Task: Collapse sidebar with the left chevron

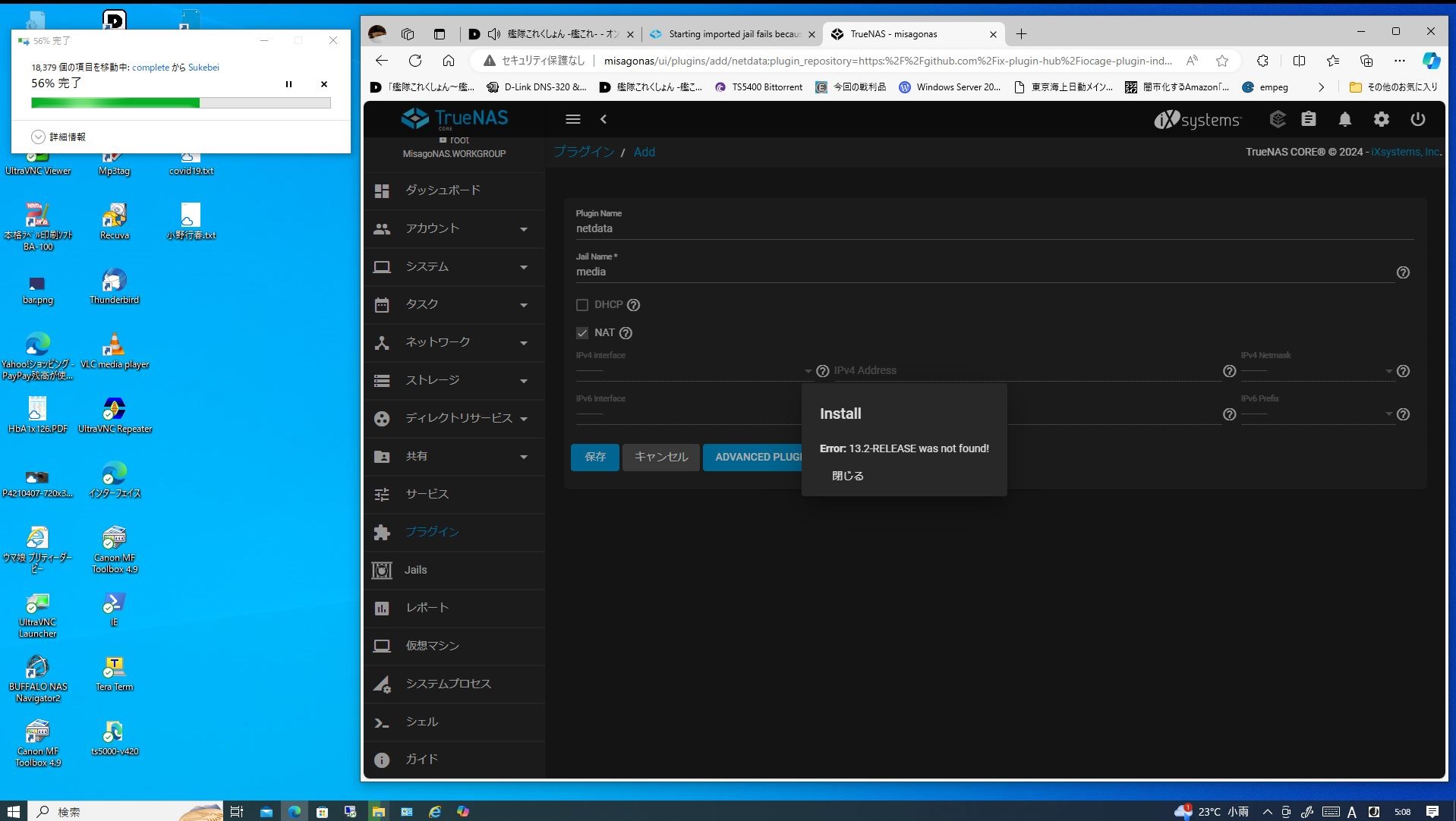Action: point(604,119)
